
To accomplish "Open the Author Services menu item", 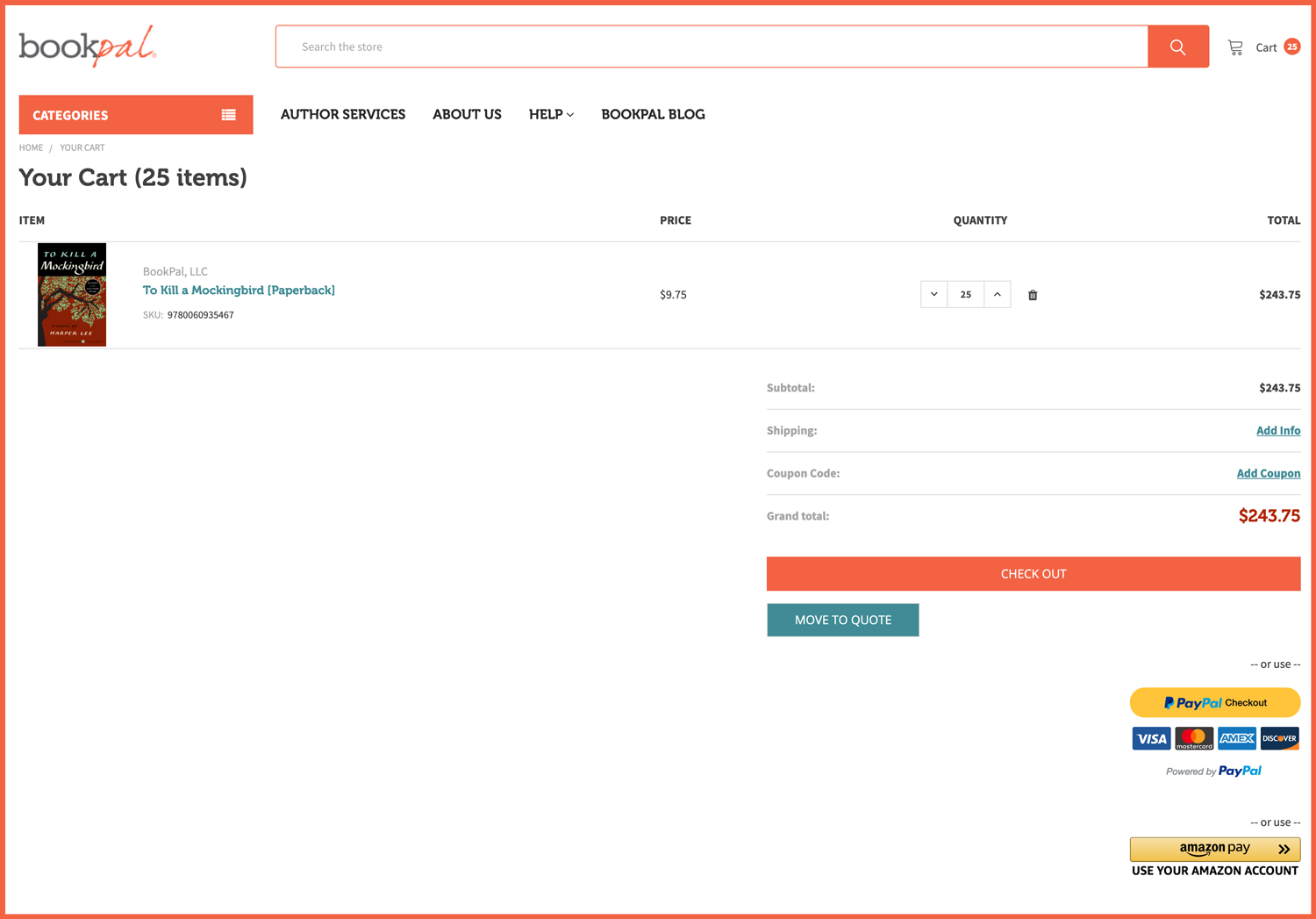I will click(x=343, y=114).
